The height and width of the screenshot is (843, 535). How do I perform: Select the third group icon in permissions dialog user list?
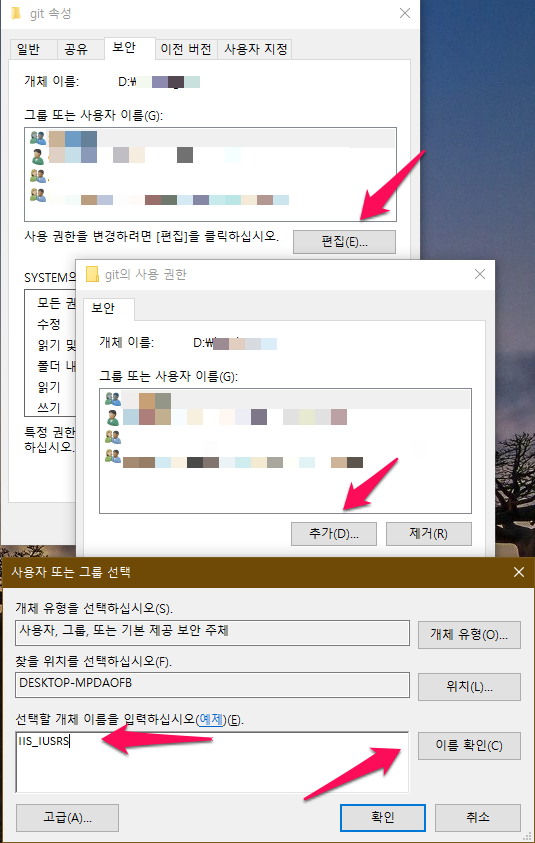[113, 437]
